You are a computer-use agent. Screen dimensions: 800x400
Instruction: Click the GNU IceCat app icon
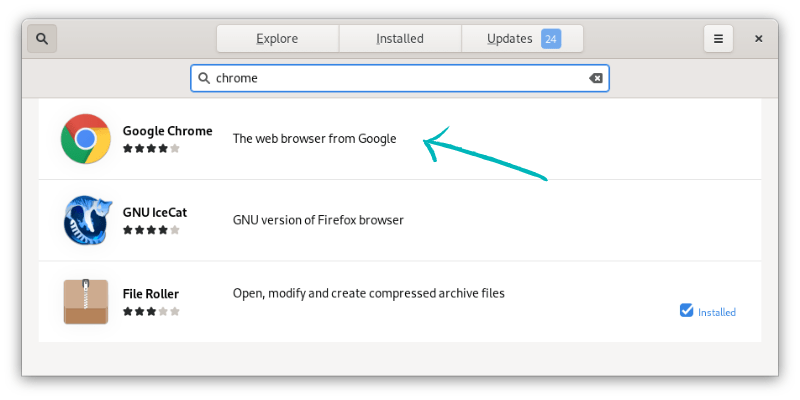click(x=86, y=220)
